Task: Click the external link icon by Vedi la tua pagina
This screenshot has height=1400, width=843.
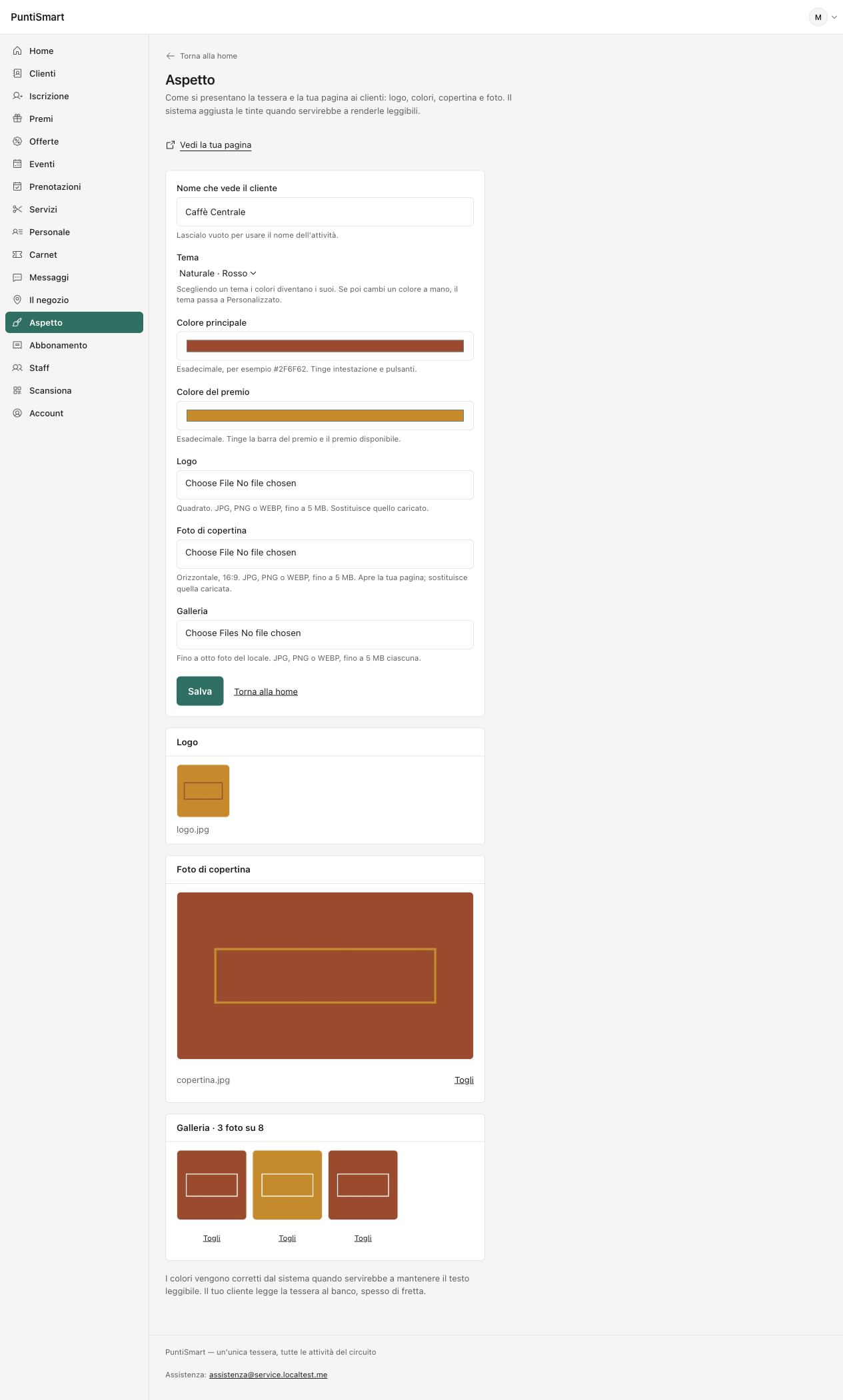Action: pyautogui.click(x=171, y=145)
